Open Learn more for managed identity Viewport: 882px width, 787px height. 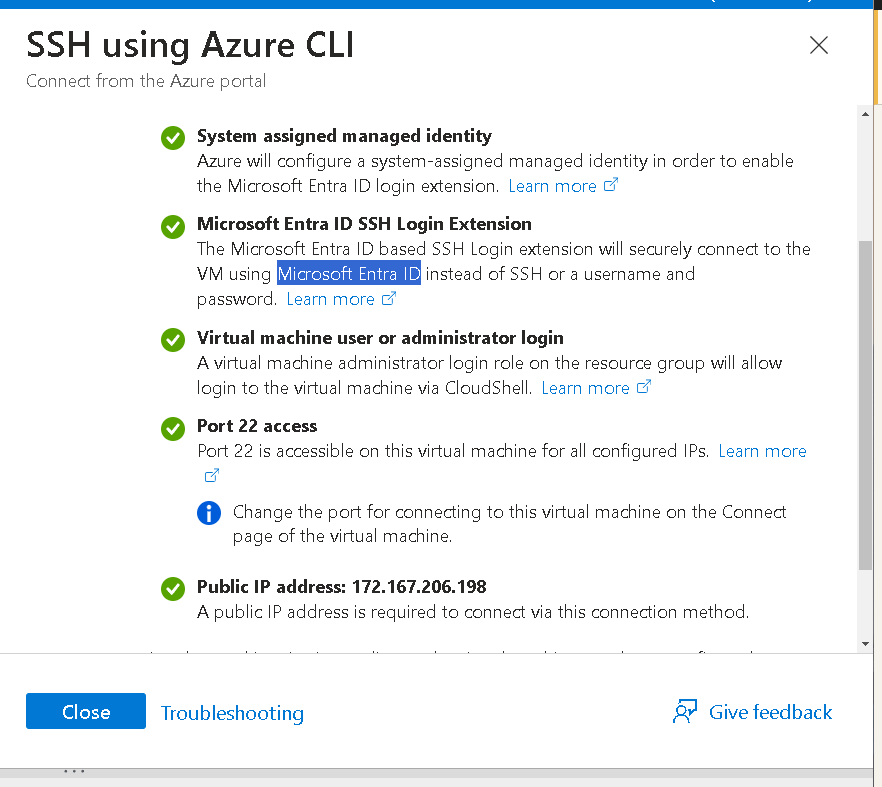coord(552,186)
